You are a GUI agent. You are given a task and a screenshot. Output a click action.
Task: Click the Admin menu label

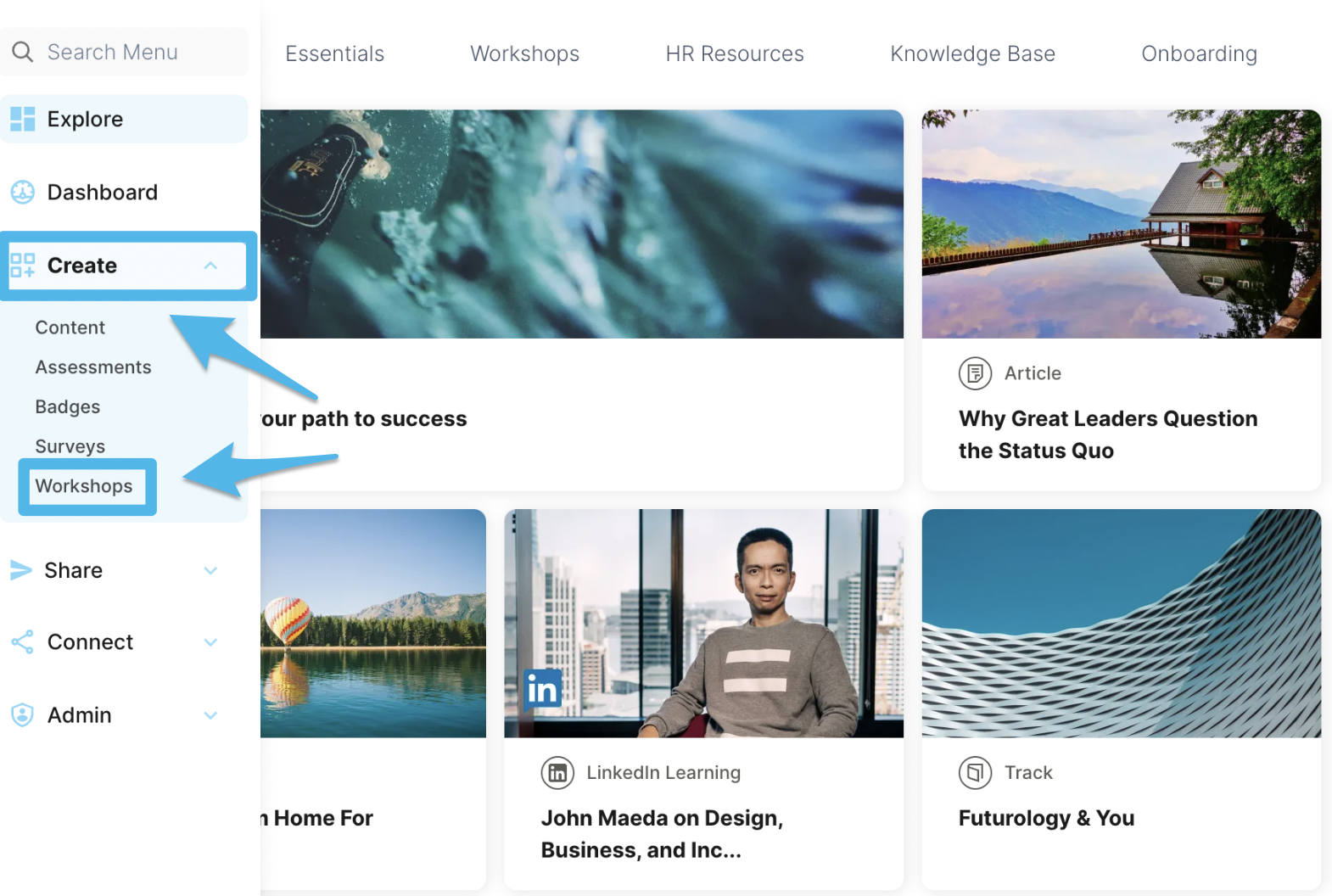click(79, 715)
